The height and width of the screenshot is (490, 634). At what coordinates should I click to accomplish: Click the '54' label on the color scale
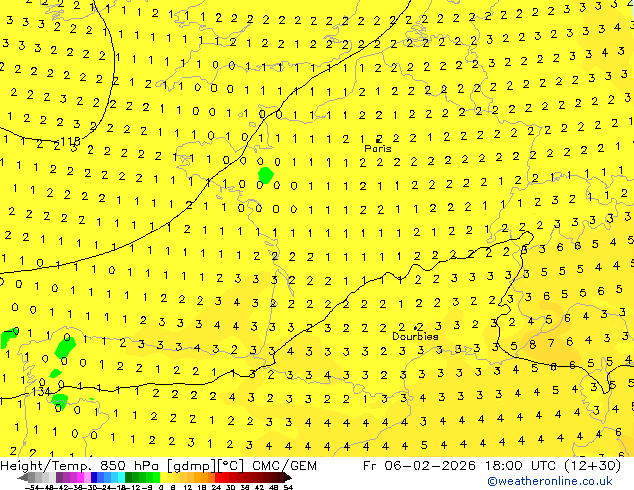(287, 488)
